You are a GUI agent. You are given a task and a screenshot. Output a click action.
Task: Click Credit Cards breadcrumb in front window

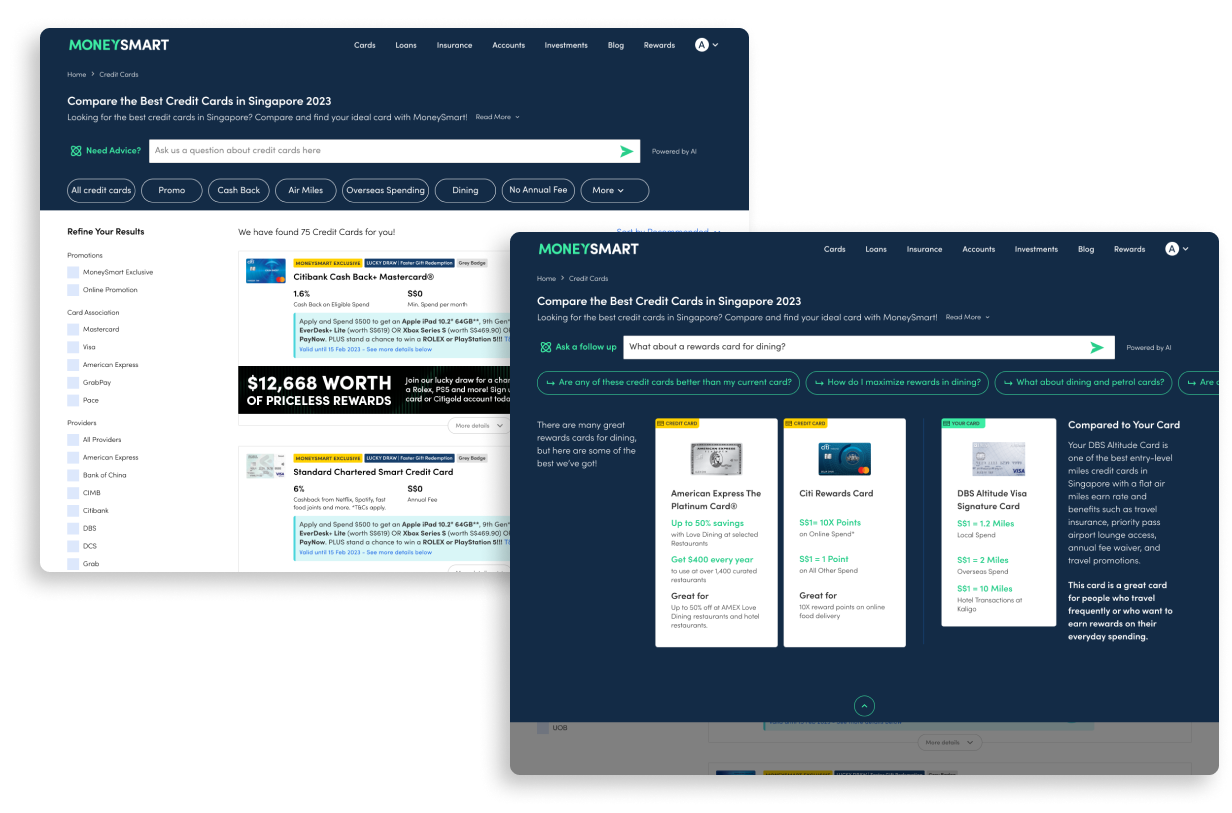click(589, 279)
